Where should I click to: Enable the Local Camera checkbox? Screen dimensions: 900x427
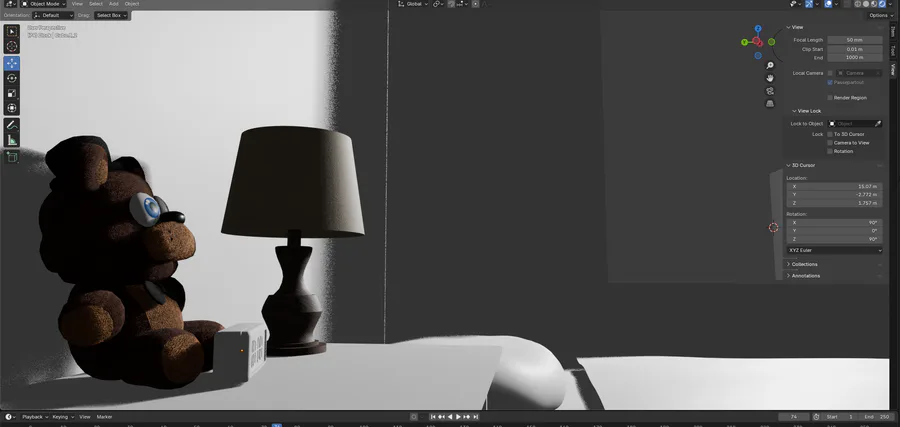pos(830,73)
